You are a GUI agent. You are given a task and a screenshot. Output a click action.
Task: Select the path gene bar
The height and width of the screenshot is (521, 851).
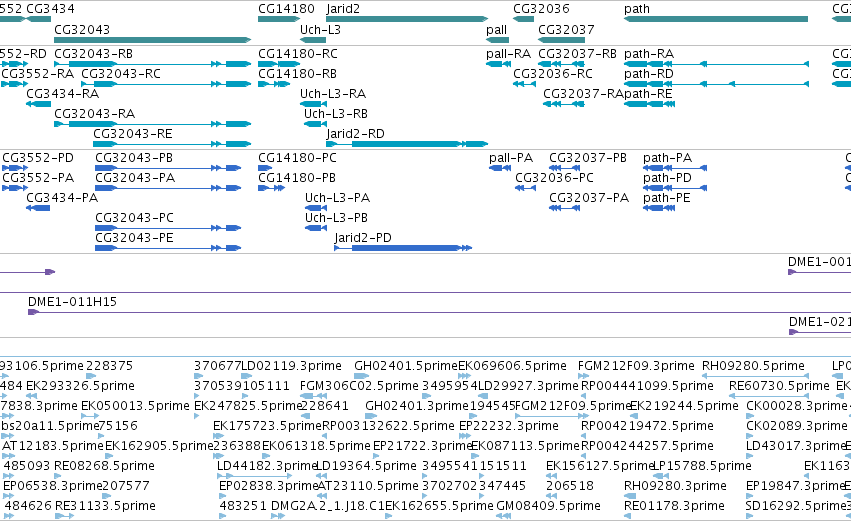[x=716, y=19]
